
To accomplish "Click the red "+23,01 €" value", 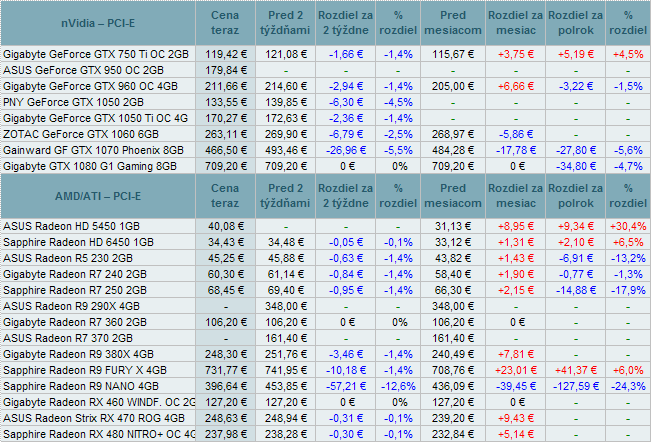I will pos(516,370).
